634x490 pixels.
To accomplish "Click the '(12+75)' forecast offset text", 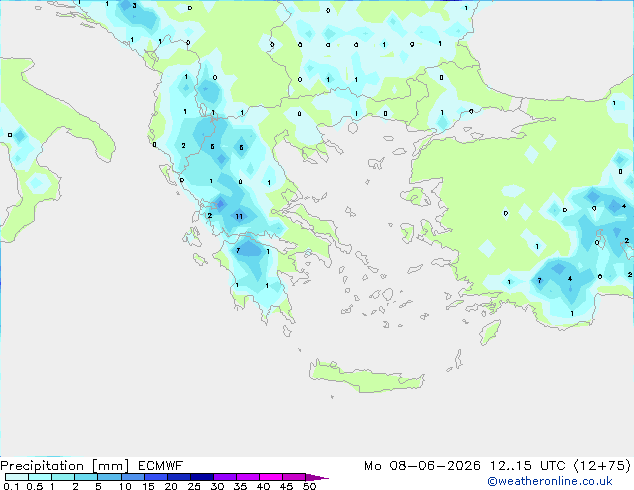I will tap(602, 466).
